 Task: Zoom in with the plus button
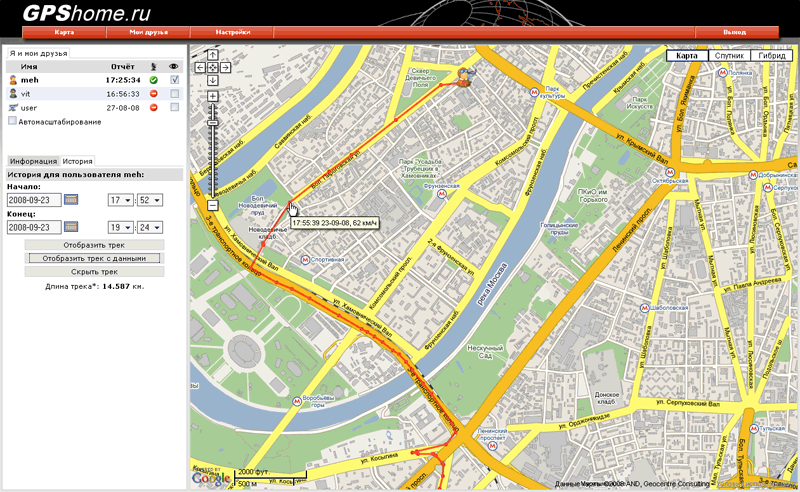213,96
